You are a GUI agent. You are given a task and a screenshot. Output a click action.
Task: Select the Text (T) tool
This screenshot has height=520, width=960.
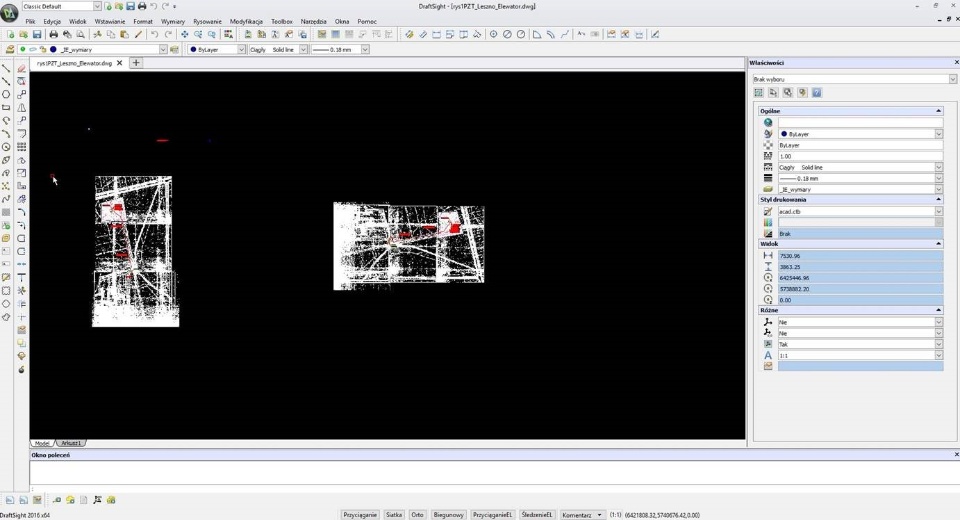(x=21, y=277)
